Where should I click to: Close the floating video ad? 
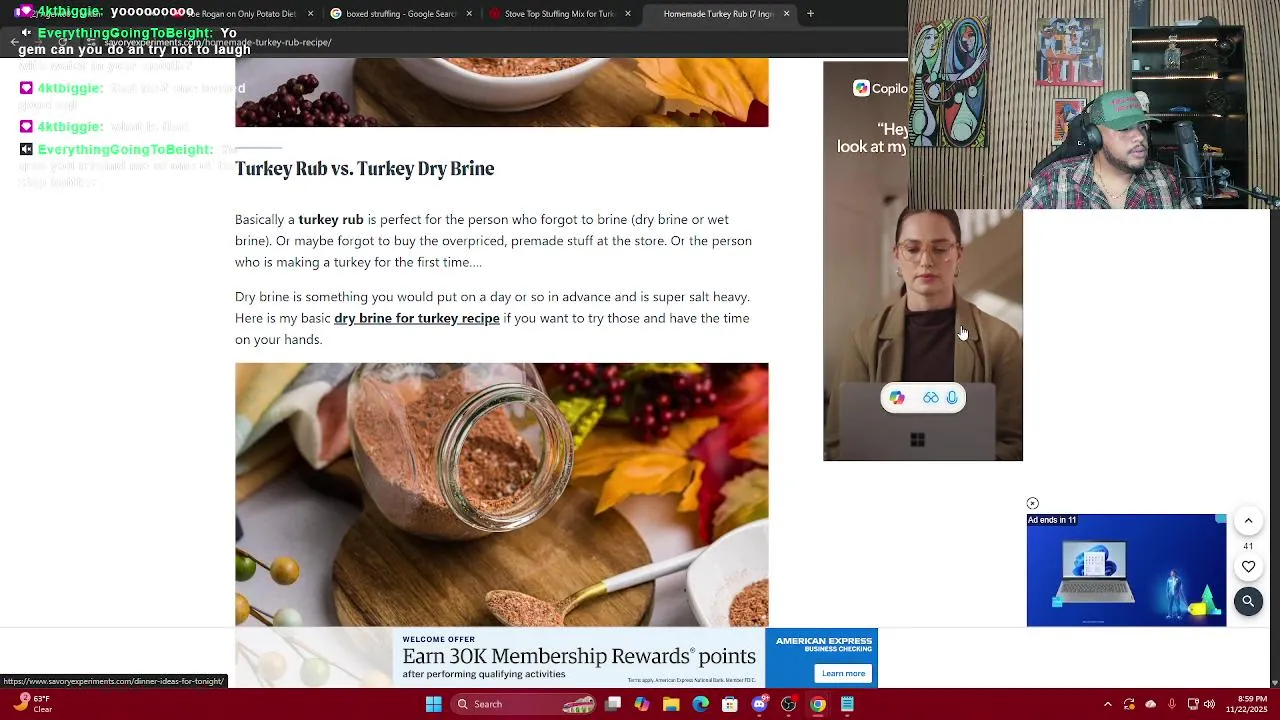tap(1032, 504)
